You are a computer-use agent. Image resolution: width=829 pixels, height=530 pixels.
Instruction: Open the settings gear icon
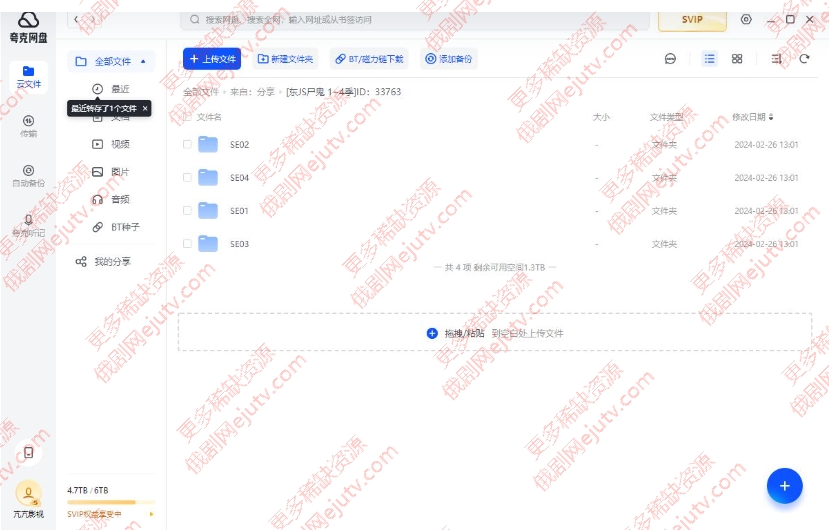point(746,20)
